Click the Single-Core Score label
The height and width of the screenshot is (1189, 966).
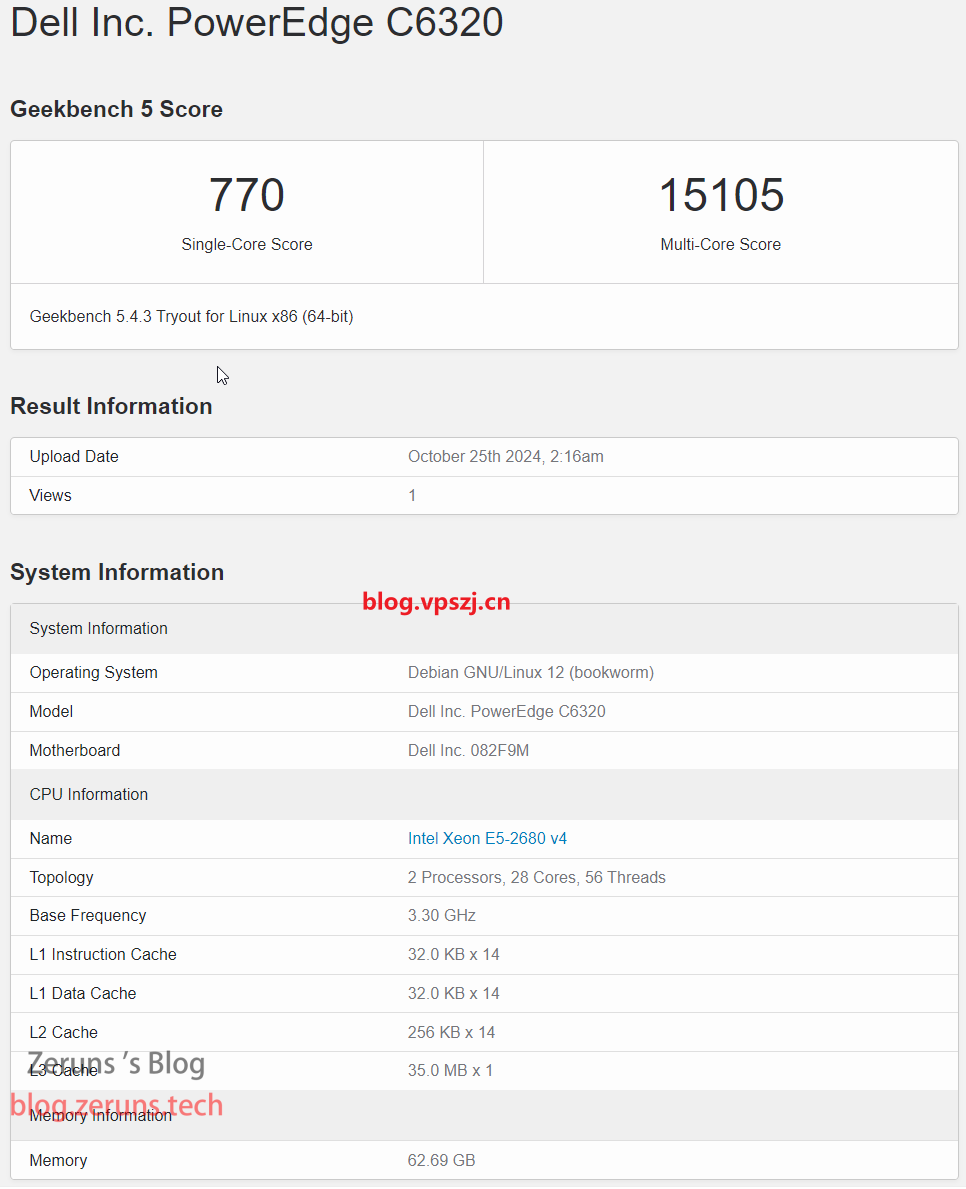[247, 244]
